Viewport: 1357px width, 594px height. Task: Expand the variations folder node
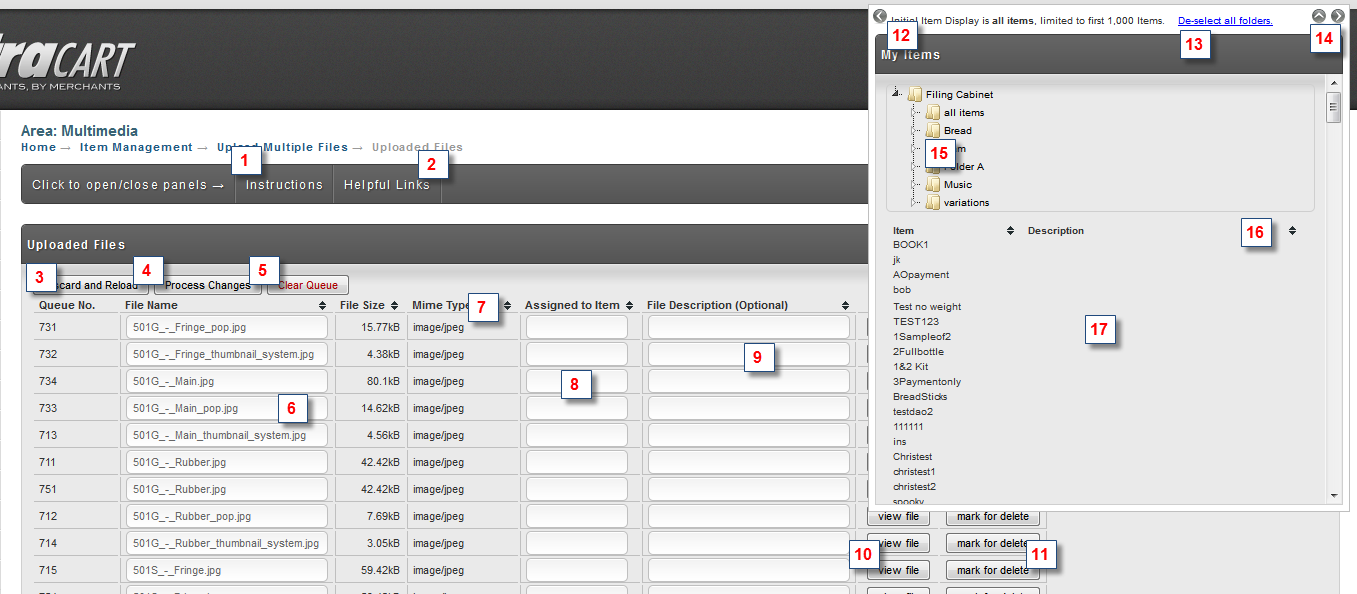[914, 202]
